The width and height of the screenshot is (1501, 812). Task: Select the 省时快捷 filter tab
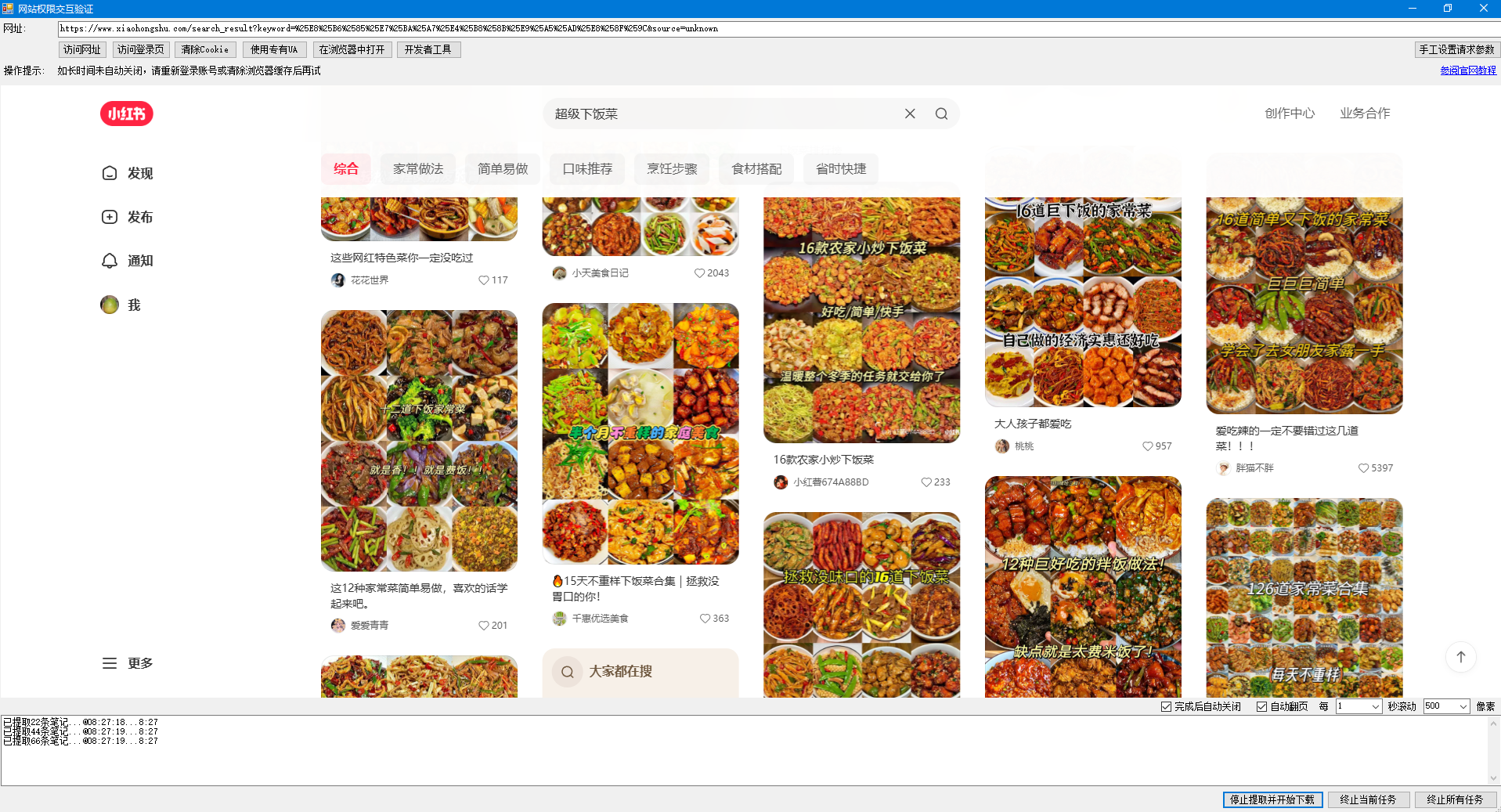[x=841, y=169]
